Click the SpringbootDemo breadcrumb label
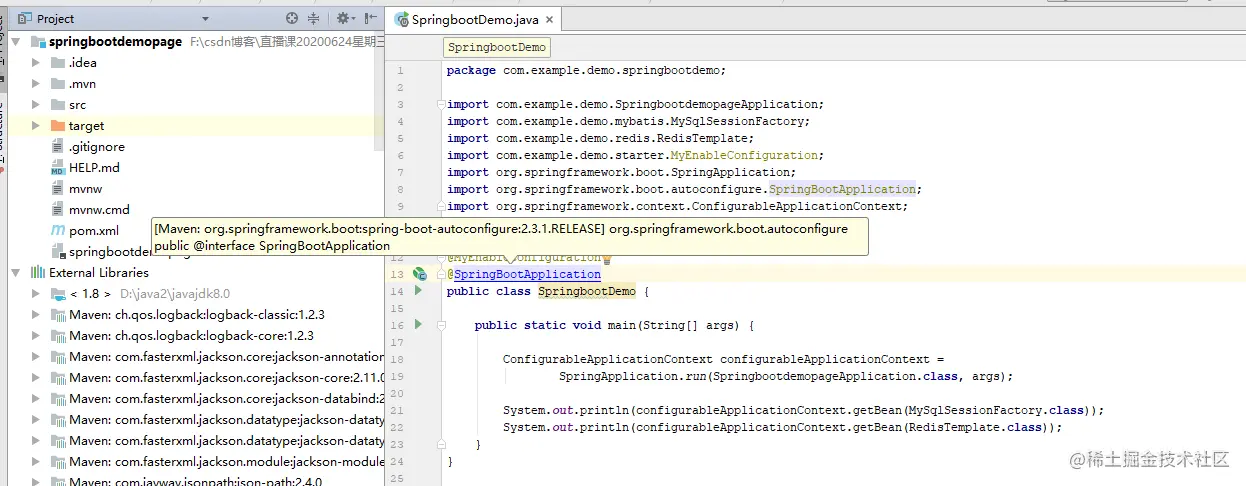 click(x=497, y=47)
